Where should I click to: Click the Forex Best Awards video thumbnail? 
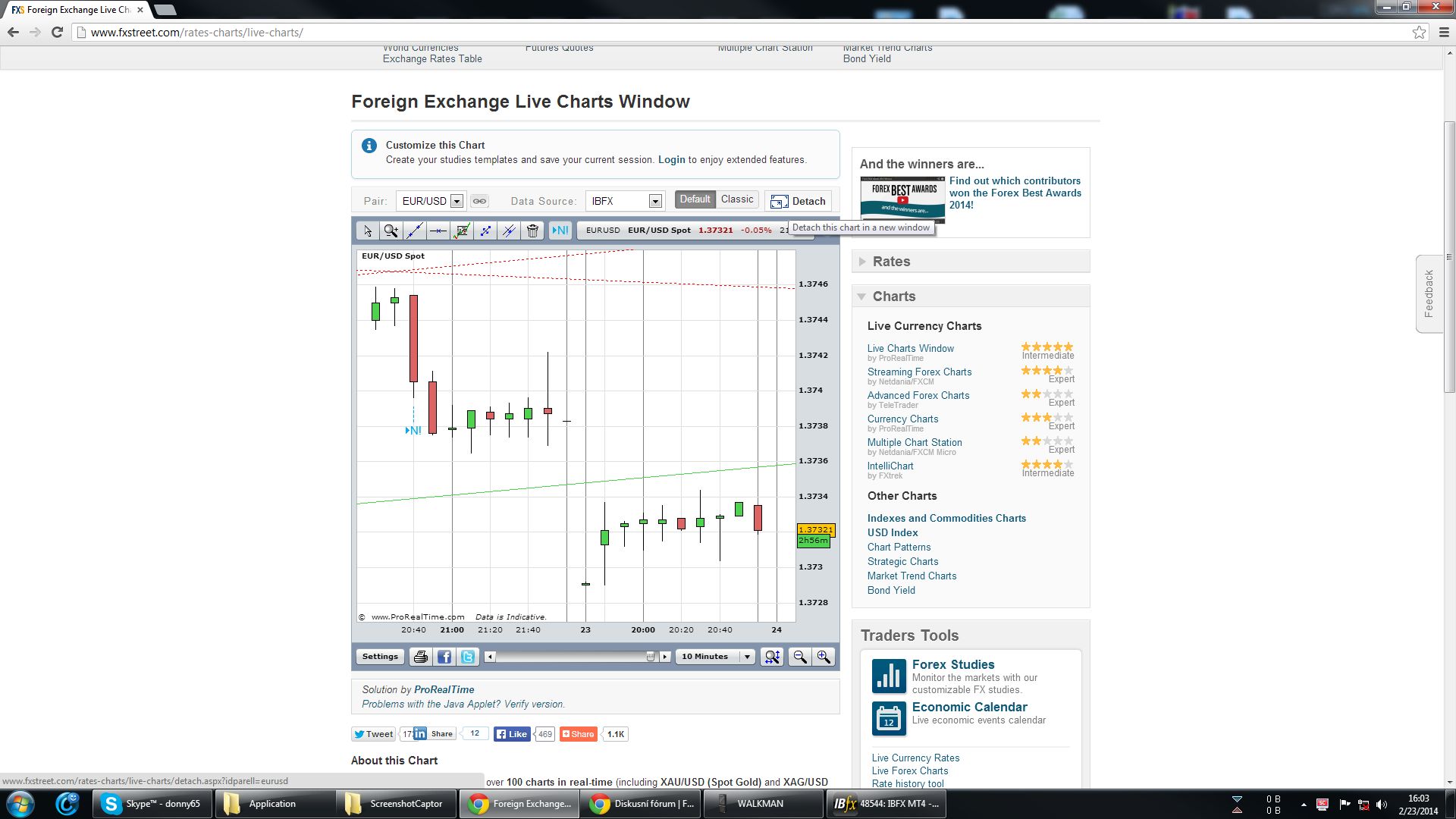tap(902, 199)
